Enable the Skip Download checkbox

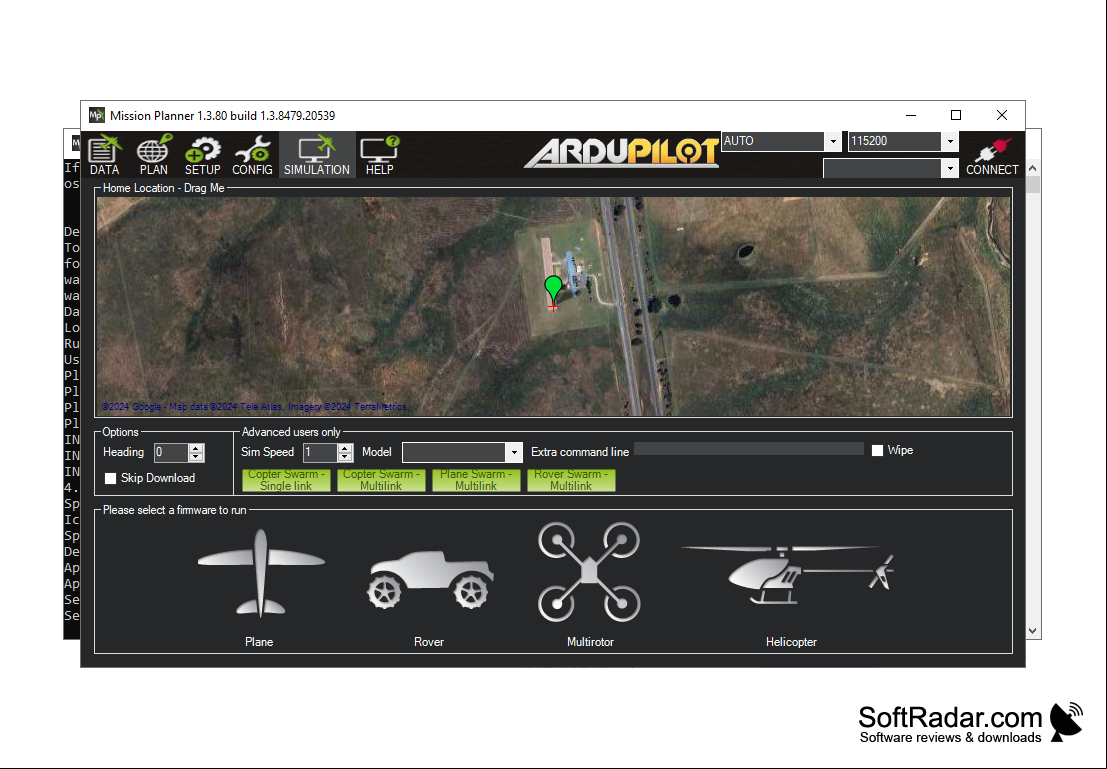[111, 479]
